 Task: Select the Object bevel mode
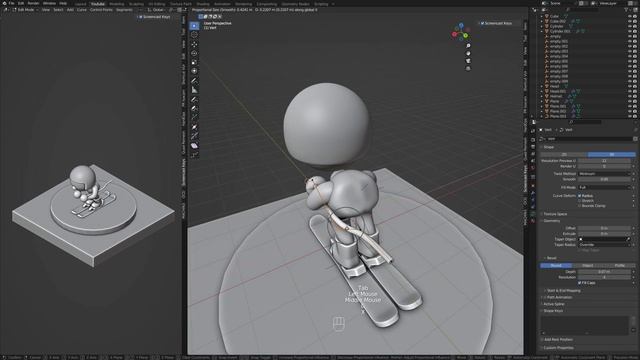pyautogui.click(x=588, y=265)
